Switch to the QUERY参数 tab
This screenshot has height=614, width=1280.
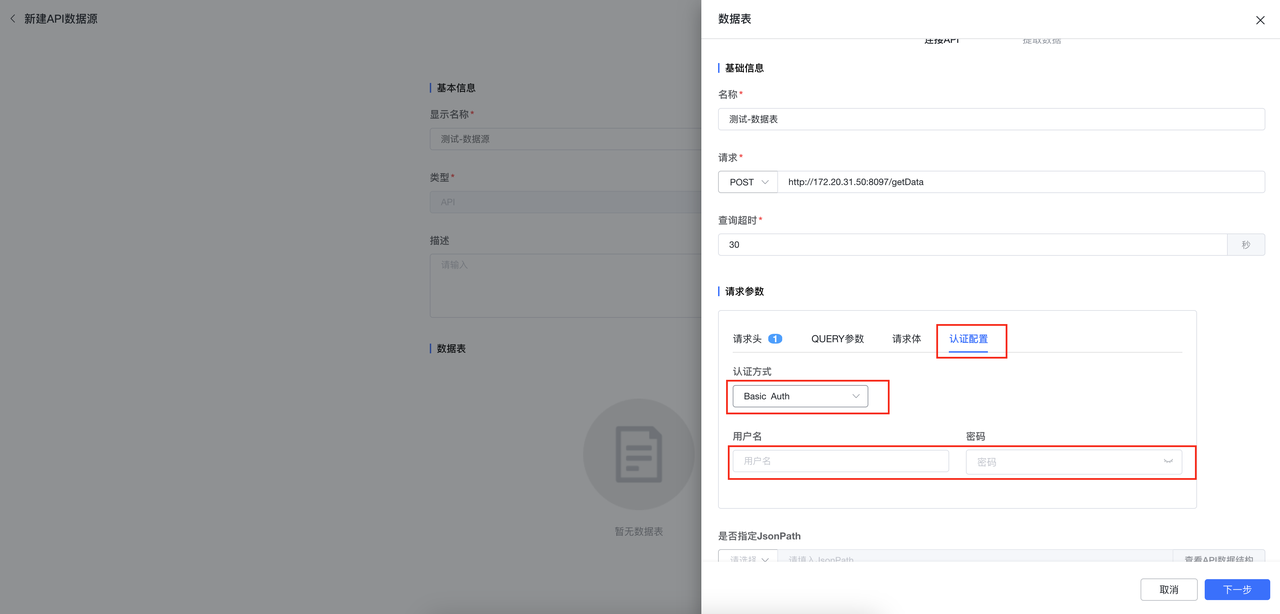[838, 338]
